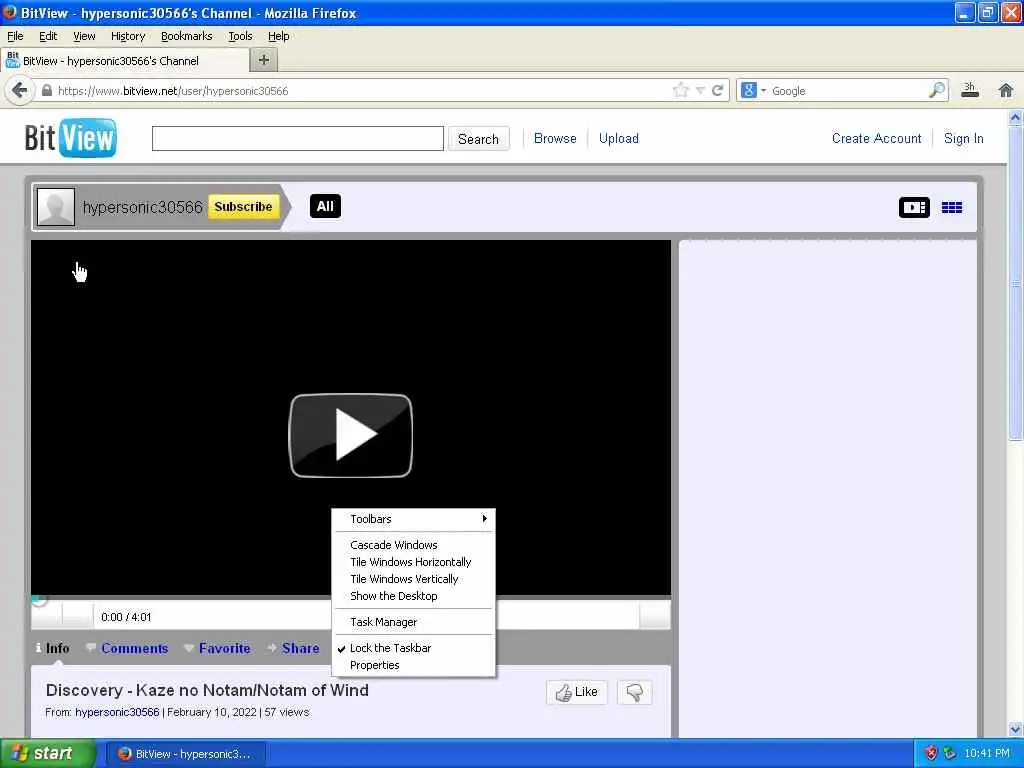The width and height of the screenshot is (1024, 768).
Task: Open the Help menu
Action: 279,36
